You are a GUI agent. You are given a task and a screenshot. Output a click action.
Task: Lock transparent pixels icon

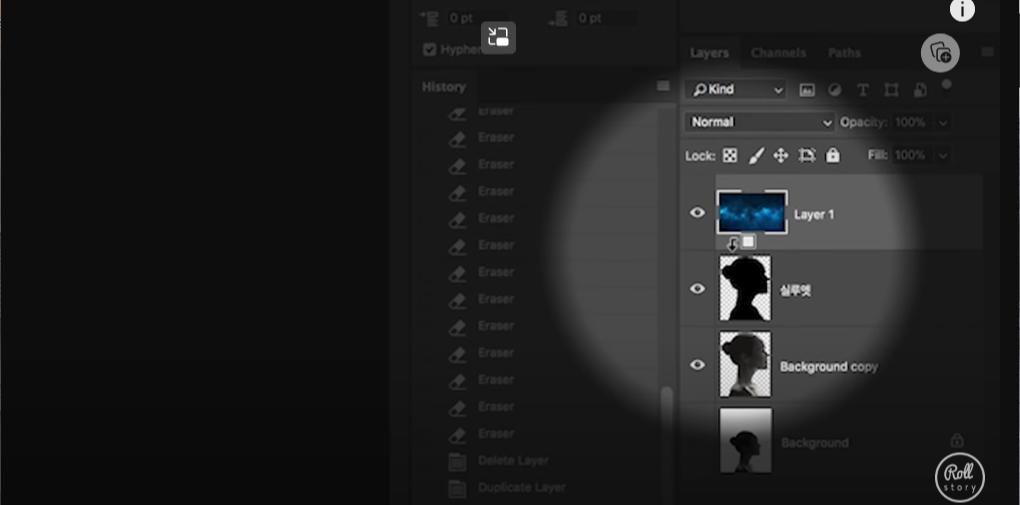tap(730, 156)
